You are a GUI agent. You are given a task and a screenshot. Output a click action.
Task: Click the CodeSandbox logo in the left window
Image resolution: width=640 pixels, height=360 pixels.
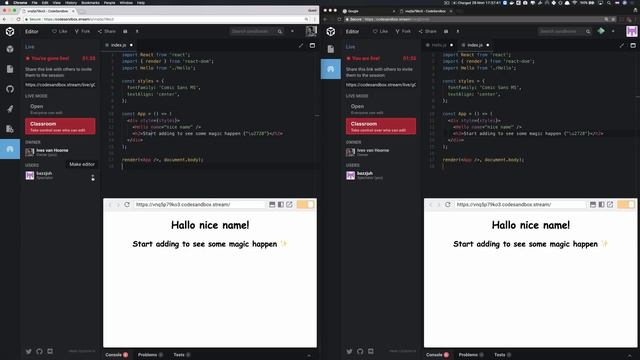pos(10,31)
